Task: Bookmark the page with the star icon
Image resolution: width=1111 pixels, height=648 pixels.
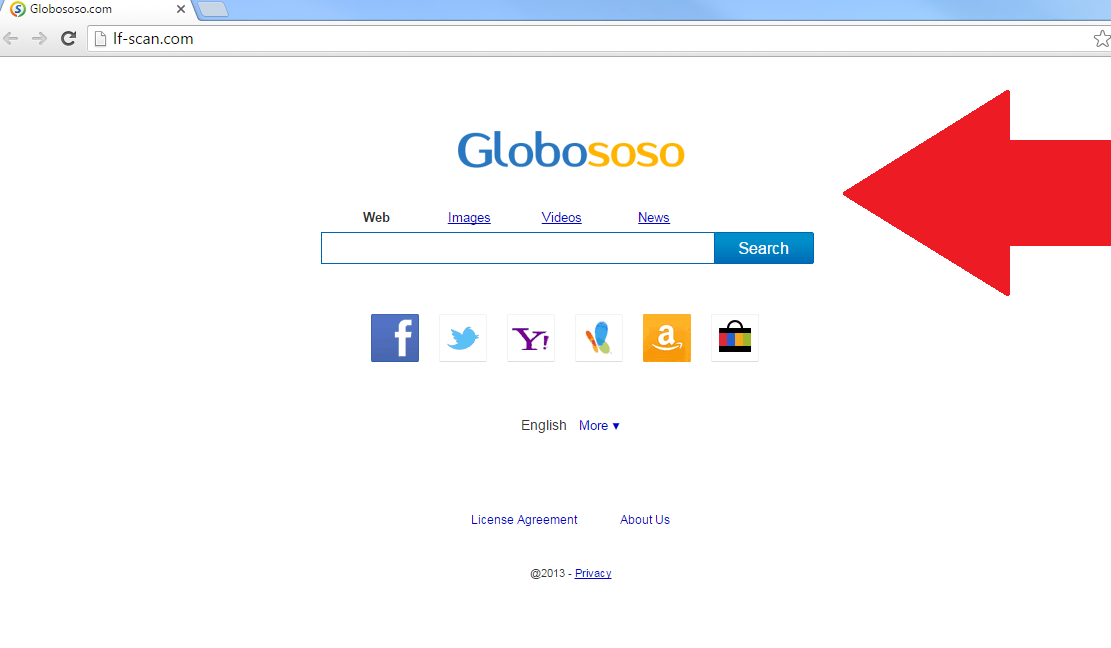Action: (x=1102, y=38)
